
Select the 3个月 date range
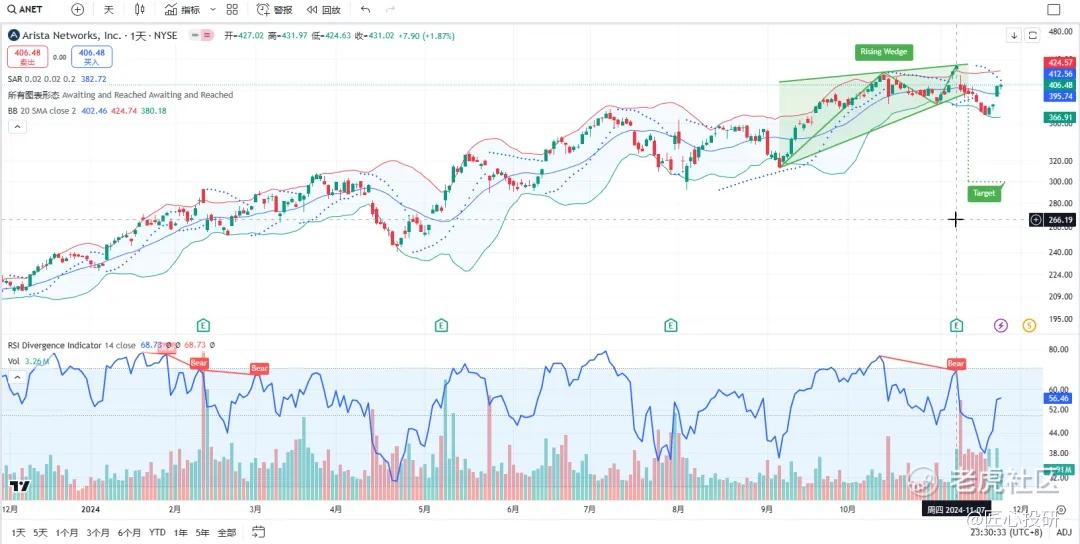click(x=98, y=532)
